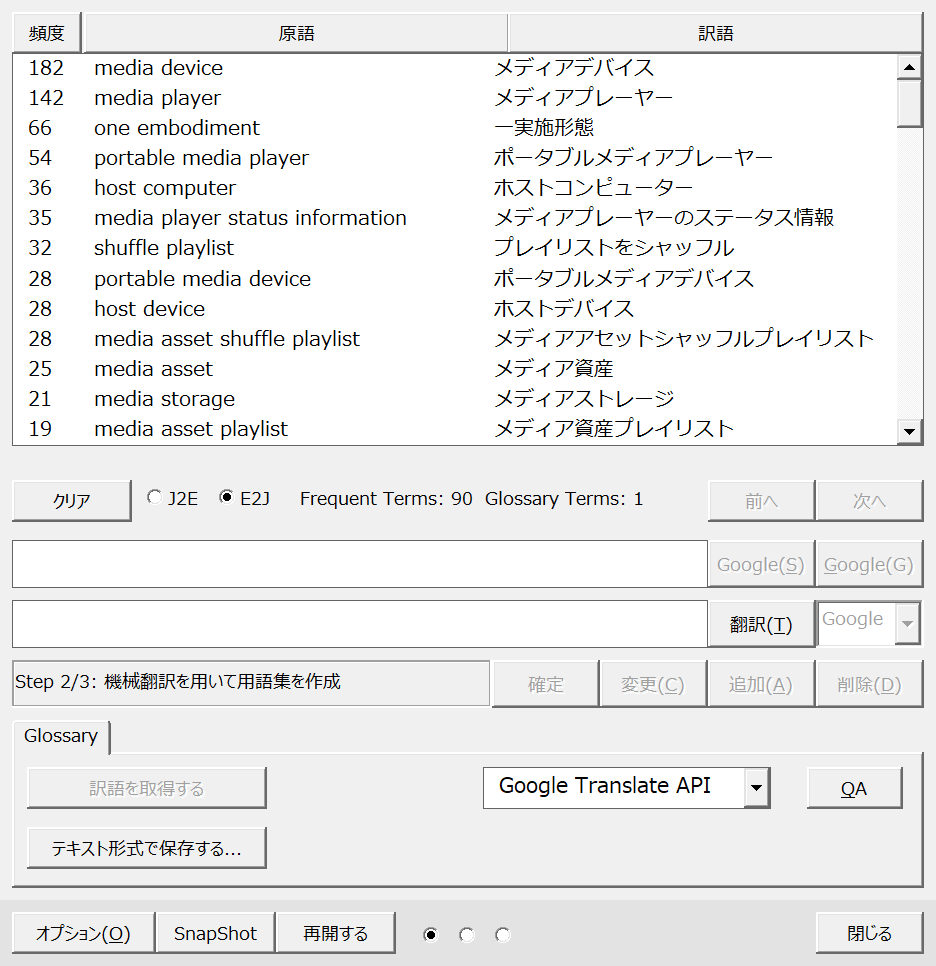This screenshot has height=966, width=936.
Task: Select the first radio button beside 再開する
Action: coord(431,935)
